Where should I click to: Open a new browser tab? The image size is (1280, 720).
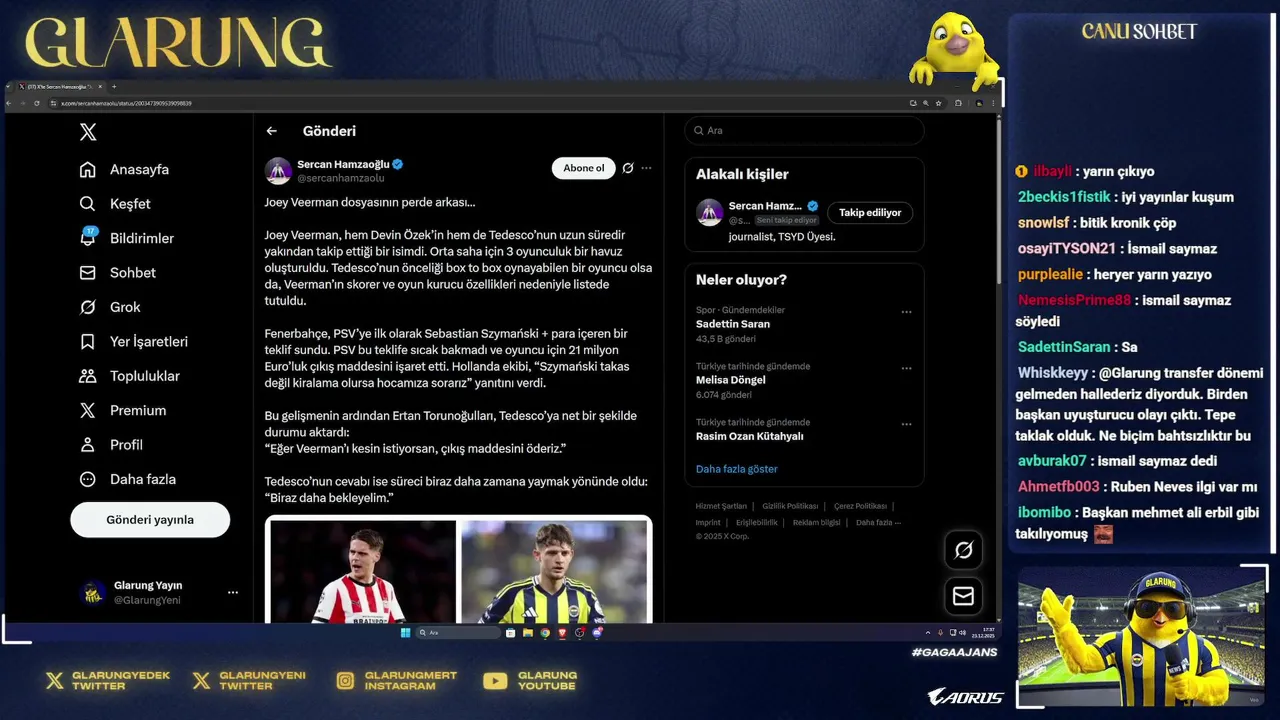tap(114, 87)
